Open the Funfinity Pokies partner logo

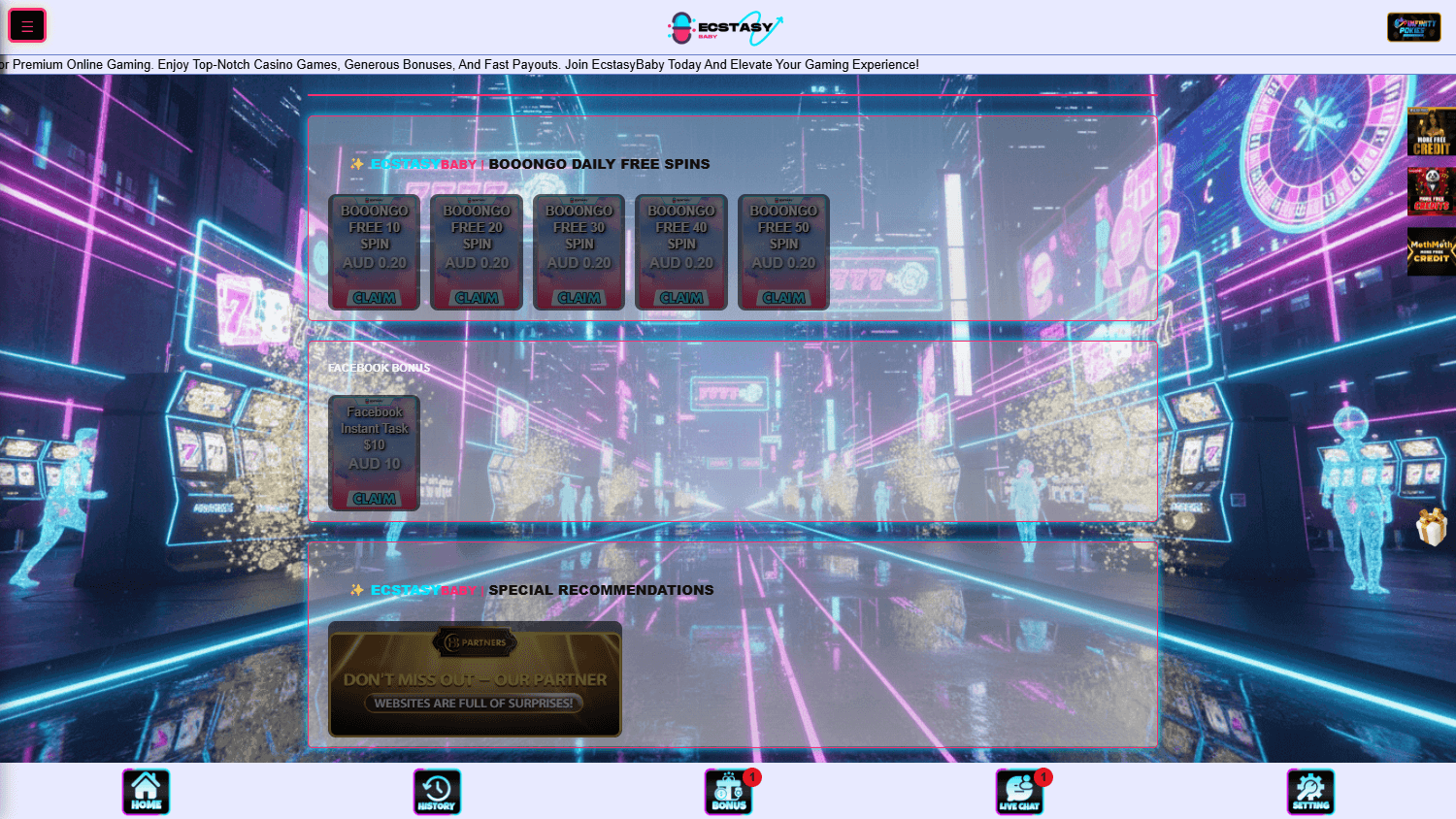tap(1413, 27)
